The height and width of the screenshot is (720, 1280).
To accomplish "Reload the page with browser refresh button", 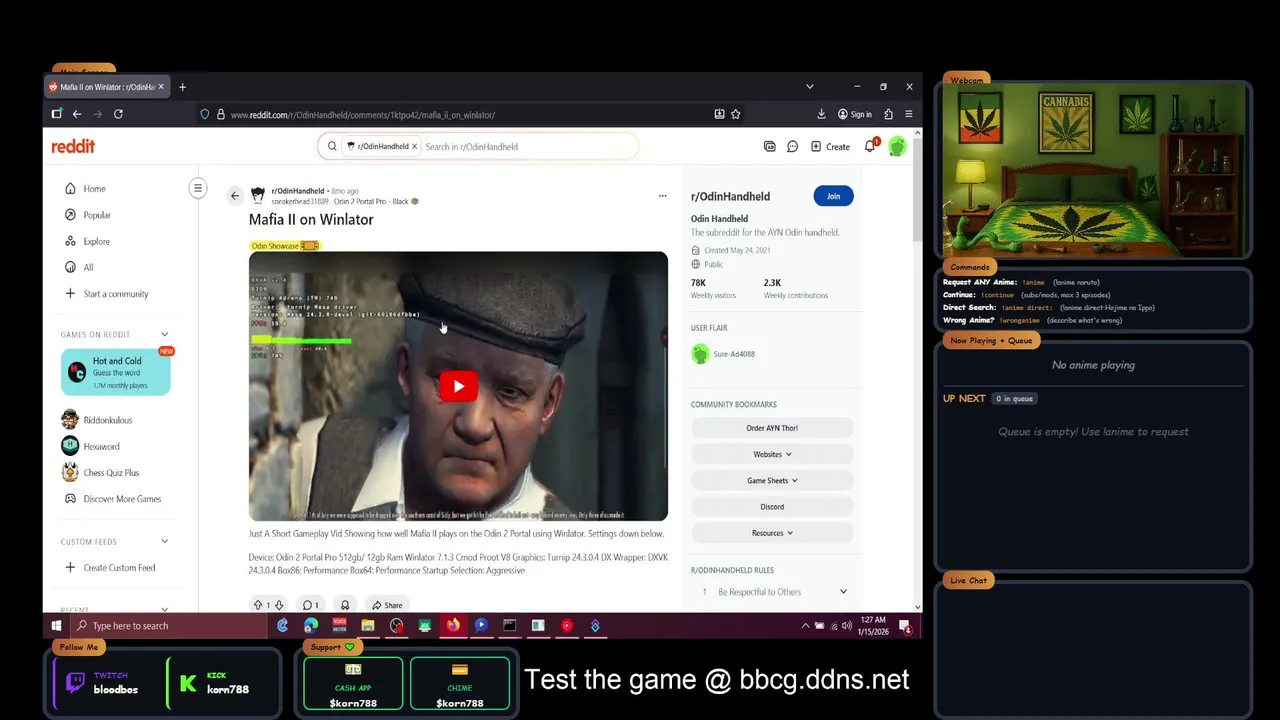I will point(118,114).
